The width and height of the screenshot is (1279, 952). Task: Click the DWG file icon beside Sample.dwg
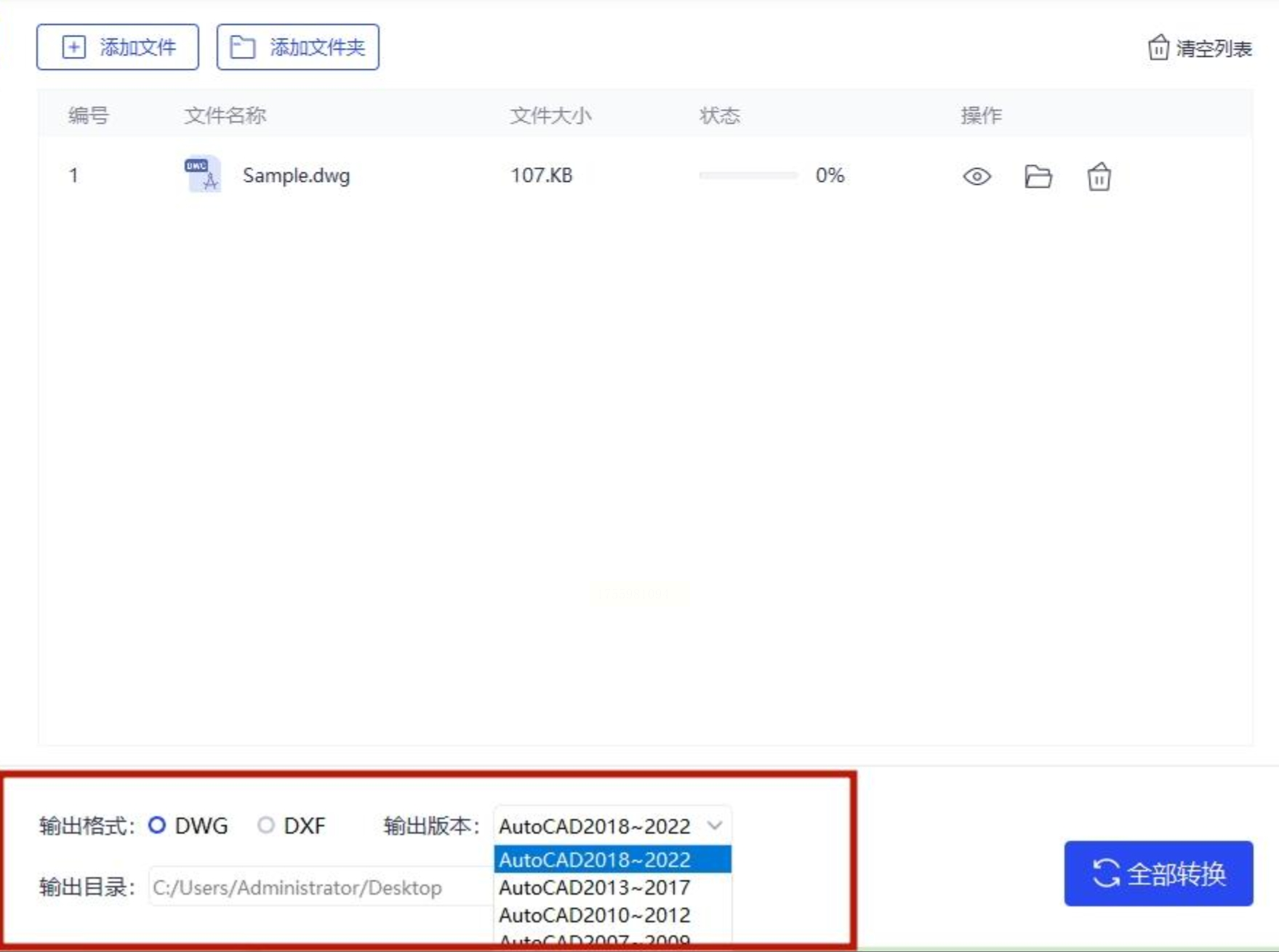point(203,175)
